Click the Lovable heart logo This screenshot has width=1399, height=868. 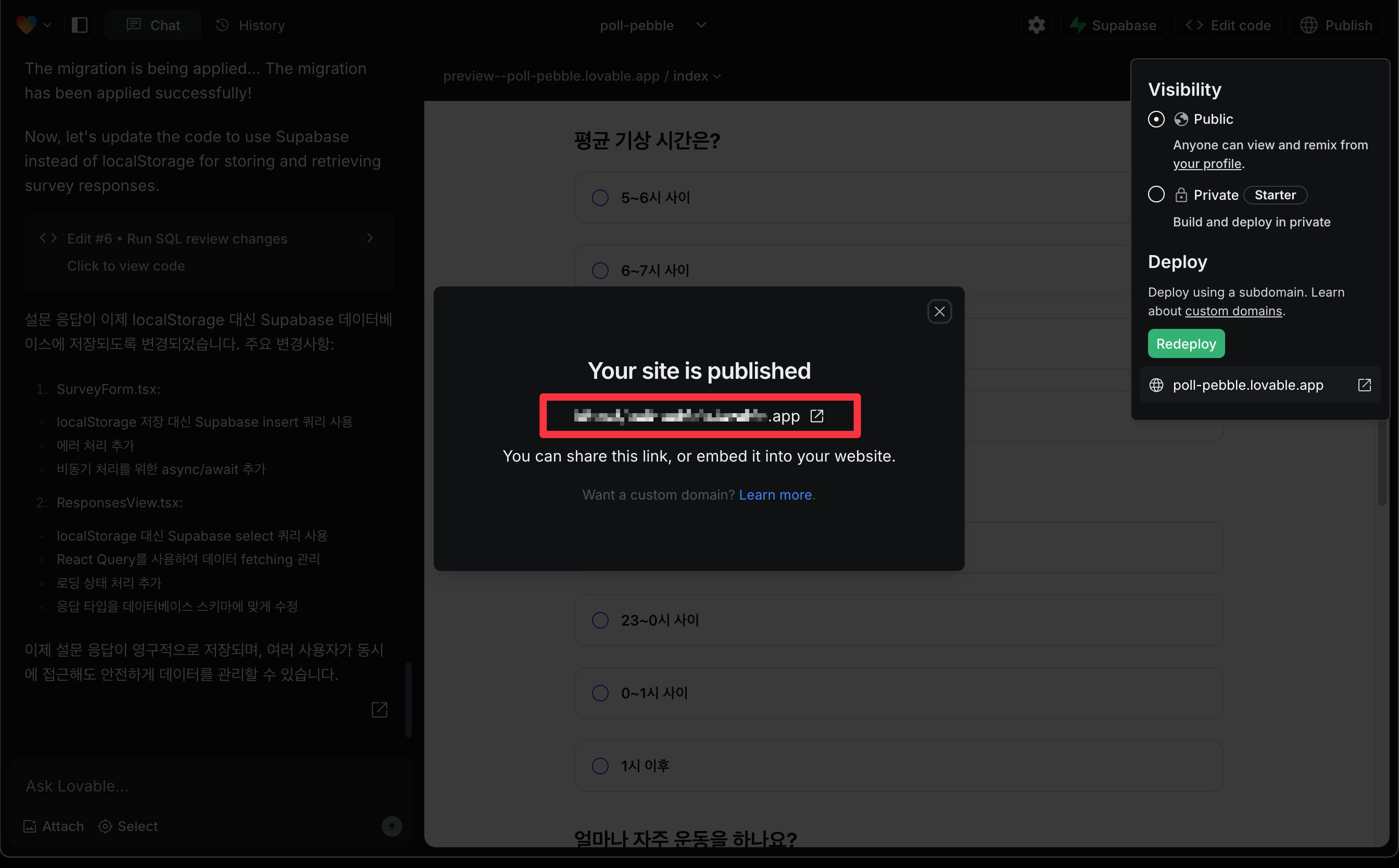click(27, 25)
